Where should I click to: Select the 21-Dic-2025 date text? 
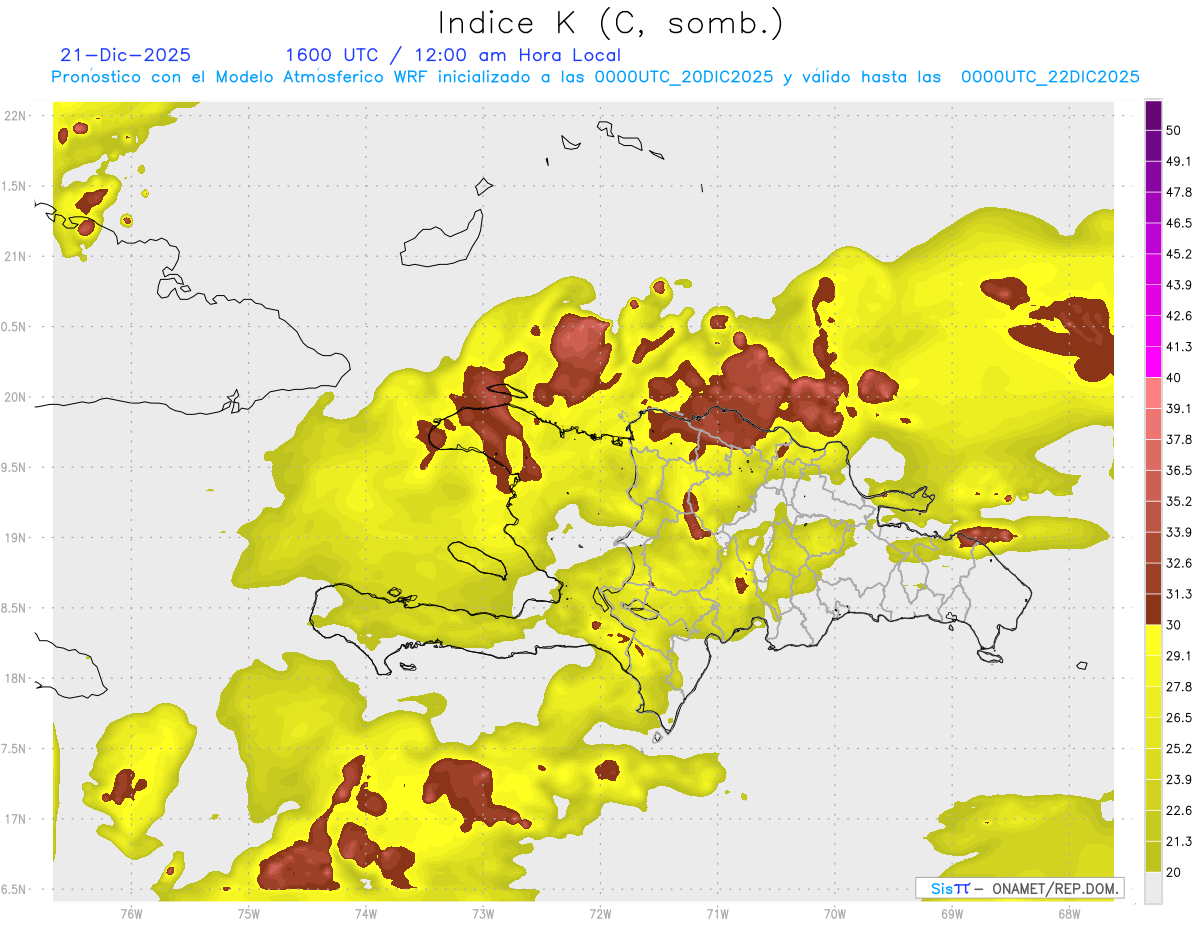pos(126,55)
